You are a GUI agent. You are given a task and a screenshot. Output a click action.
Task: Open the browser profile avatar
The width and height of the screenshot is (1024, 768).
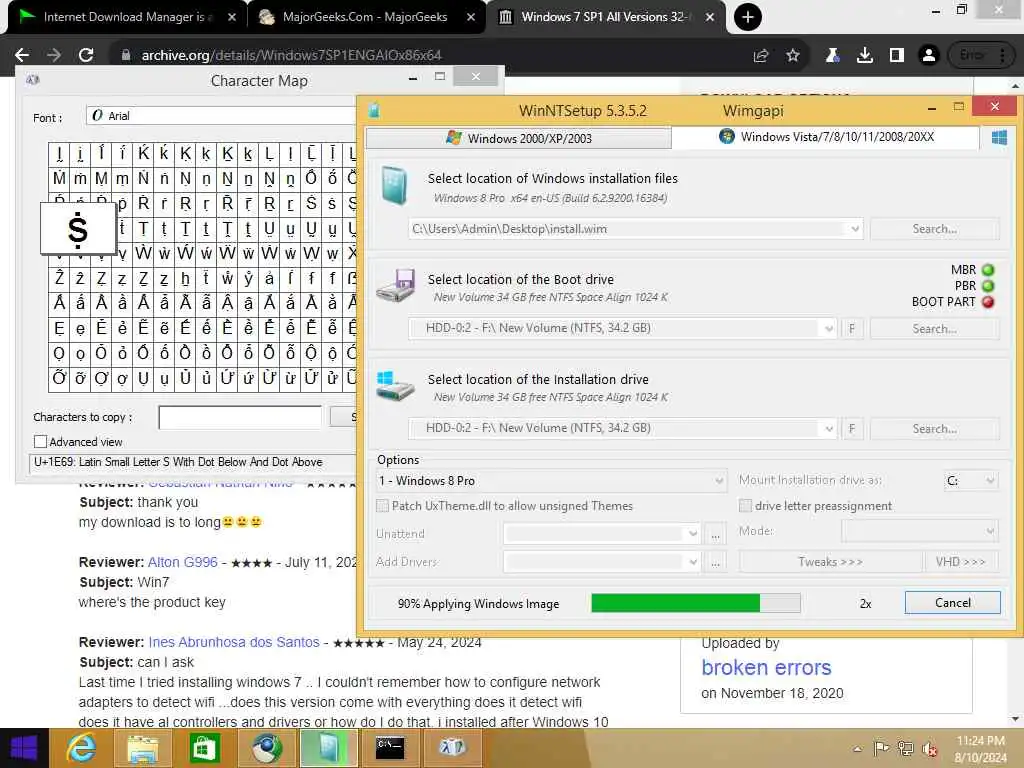pyautogui.click(x=928, y=56)
